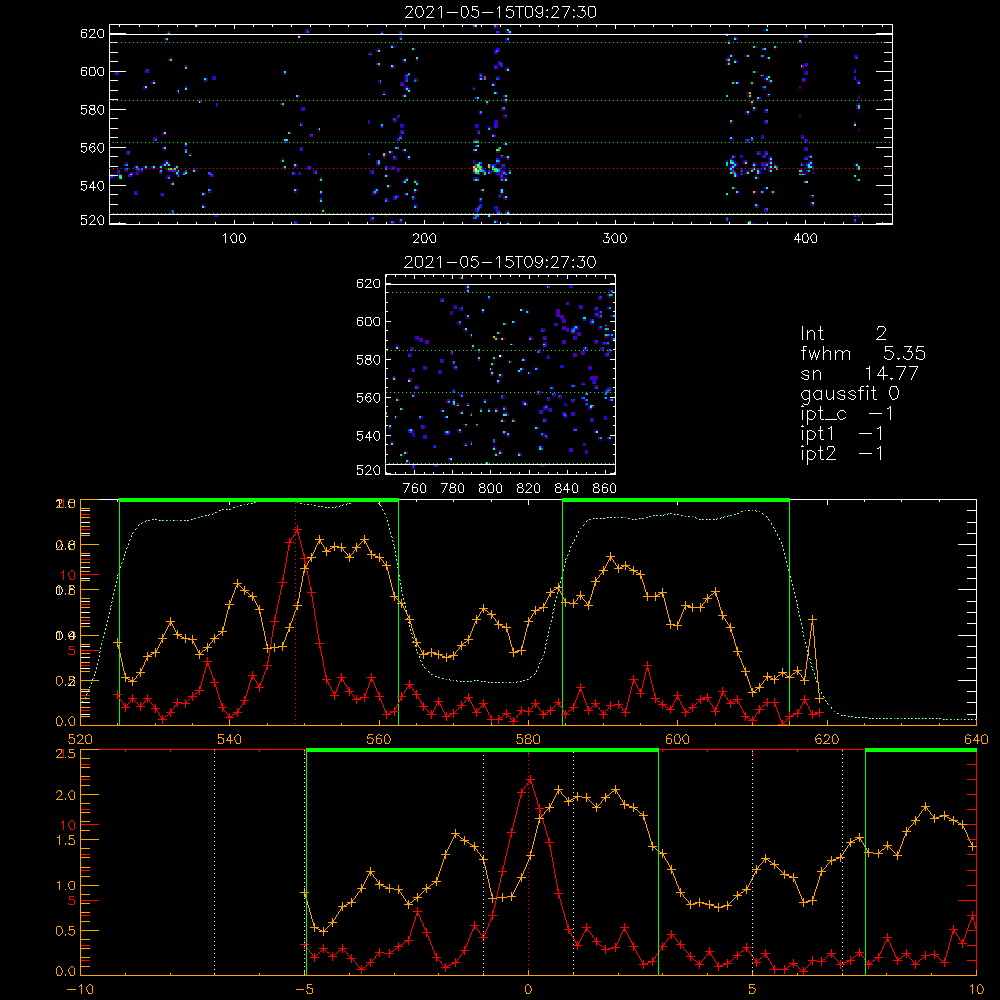
Task: Click x-axis label 580 of the upper profile plot
Action: [528, 739]
